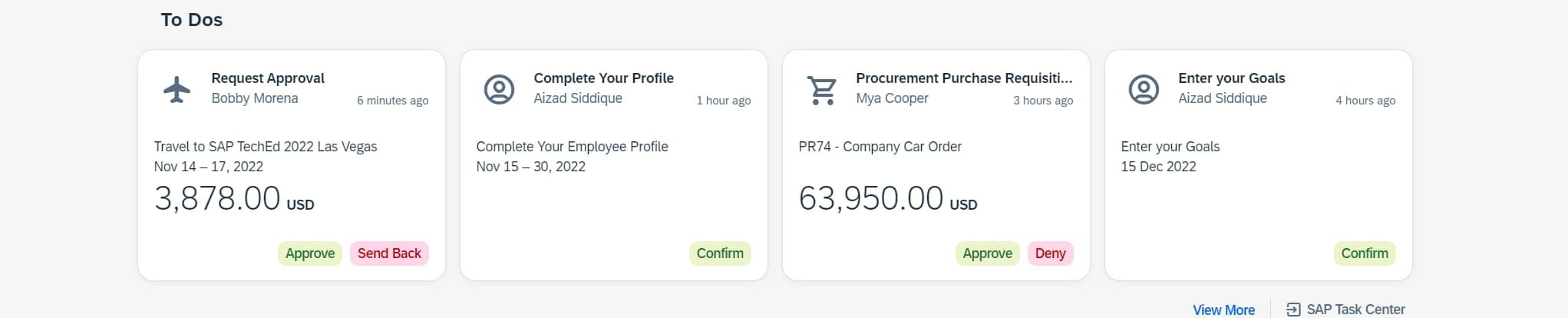Approve the PR74 Company Car Order
The height and width of the screenshot is (318, 1568).
tap(987, 253)
